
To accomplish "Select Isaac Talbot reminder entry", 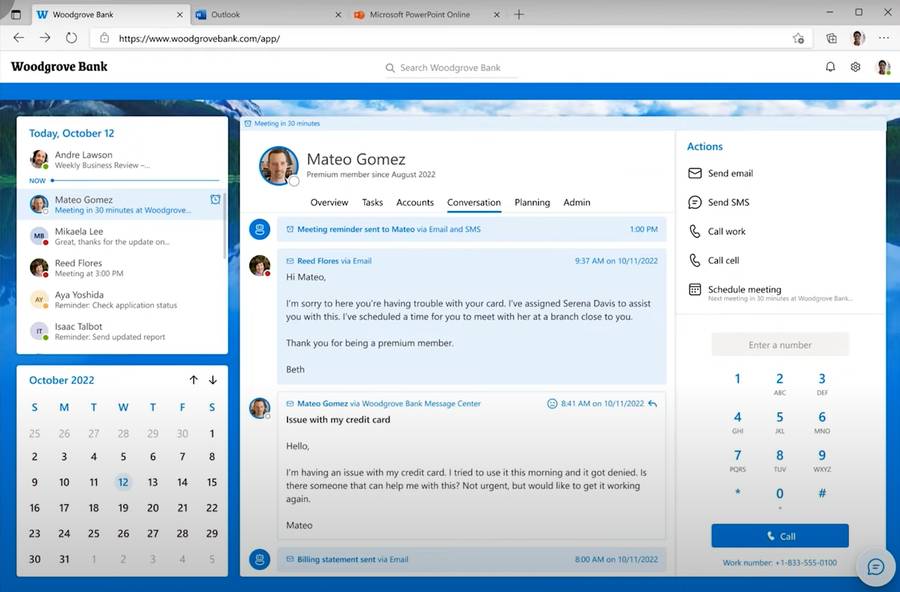I will (x=121, y=331).
